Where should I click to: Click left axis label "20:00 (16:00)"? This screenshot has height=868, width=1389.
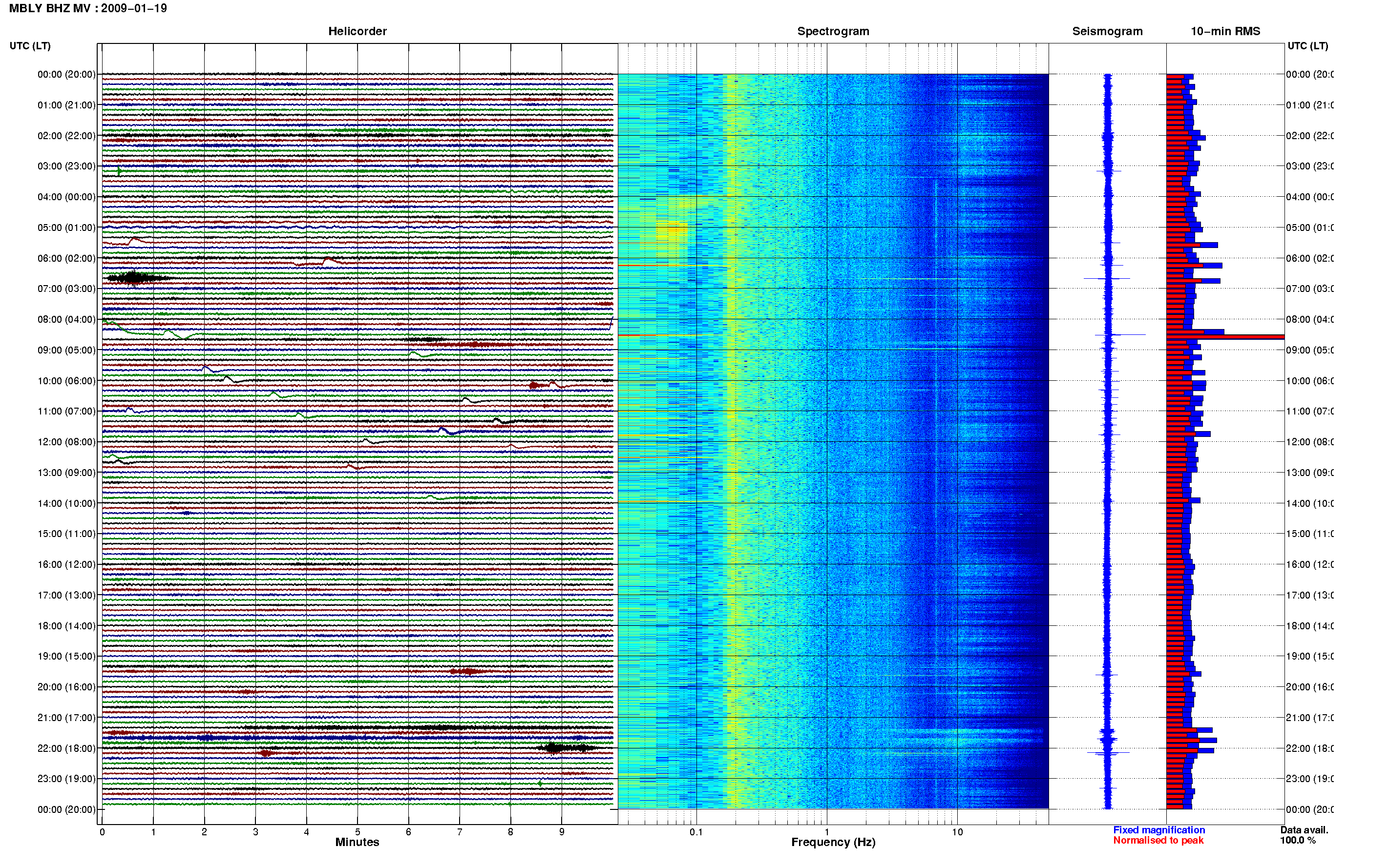click(66, 686)
